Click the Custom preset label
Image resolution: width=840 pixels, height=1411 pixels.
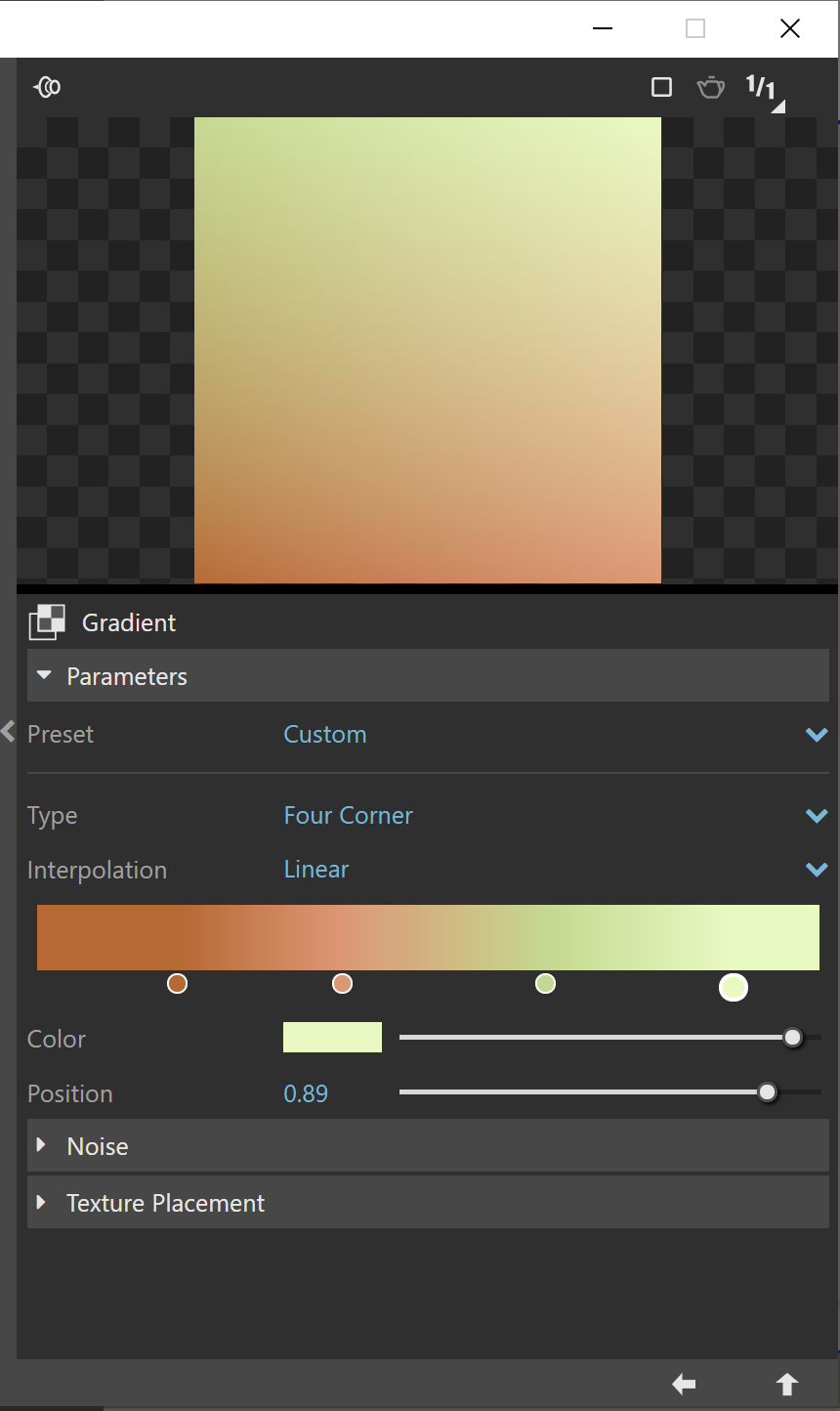[325, 734]
